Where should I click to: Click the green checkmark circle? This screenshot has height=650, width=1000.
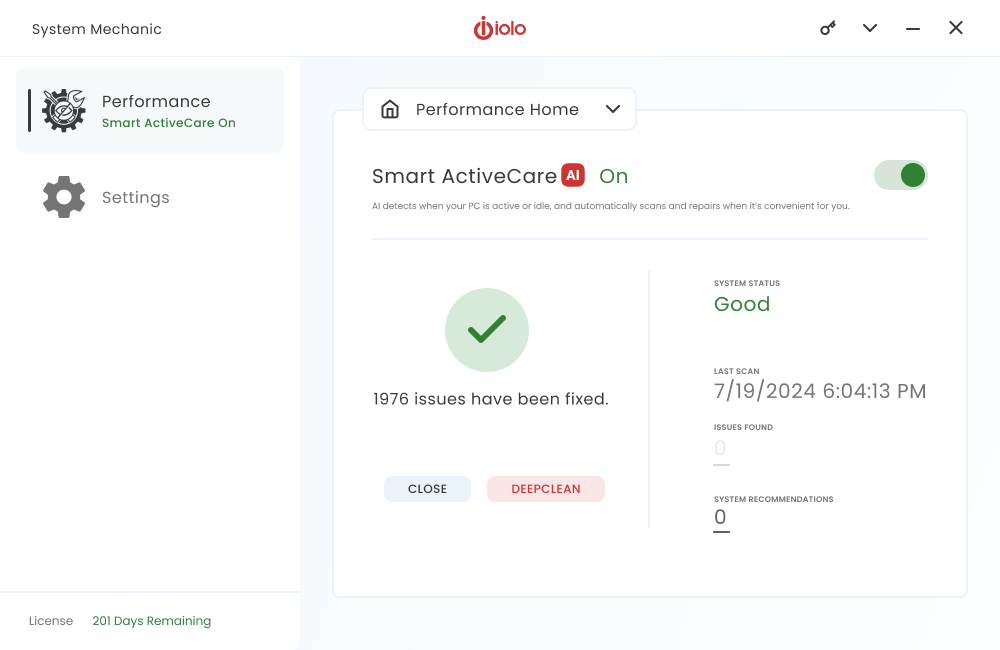coord(487,330)
